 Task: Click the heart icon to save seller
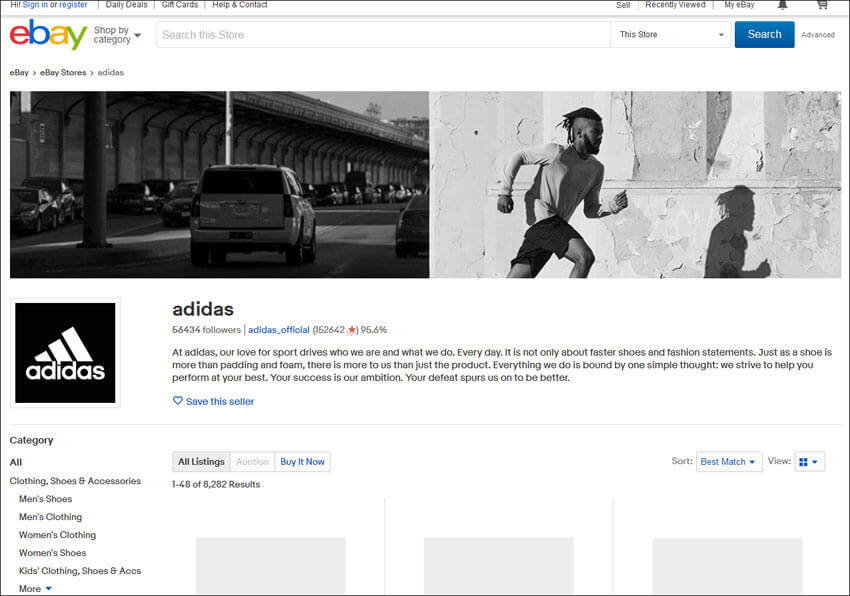point(178,401)
